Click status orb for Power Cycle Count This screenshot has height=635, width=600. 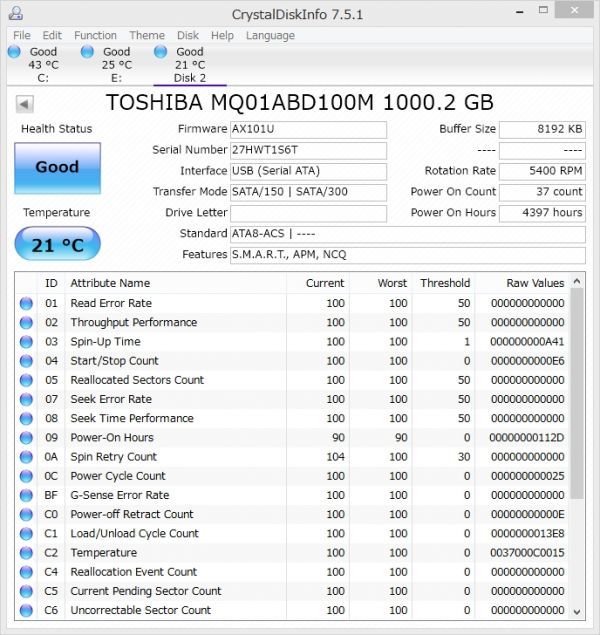(x=26, y=476)
